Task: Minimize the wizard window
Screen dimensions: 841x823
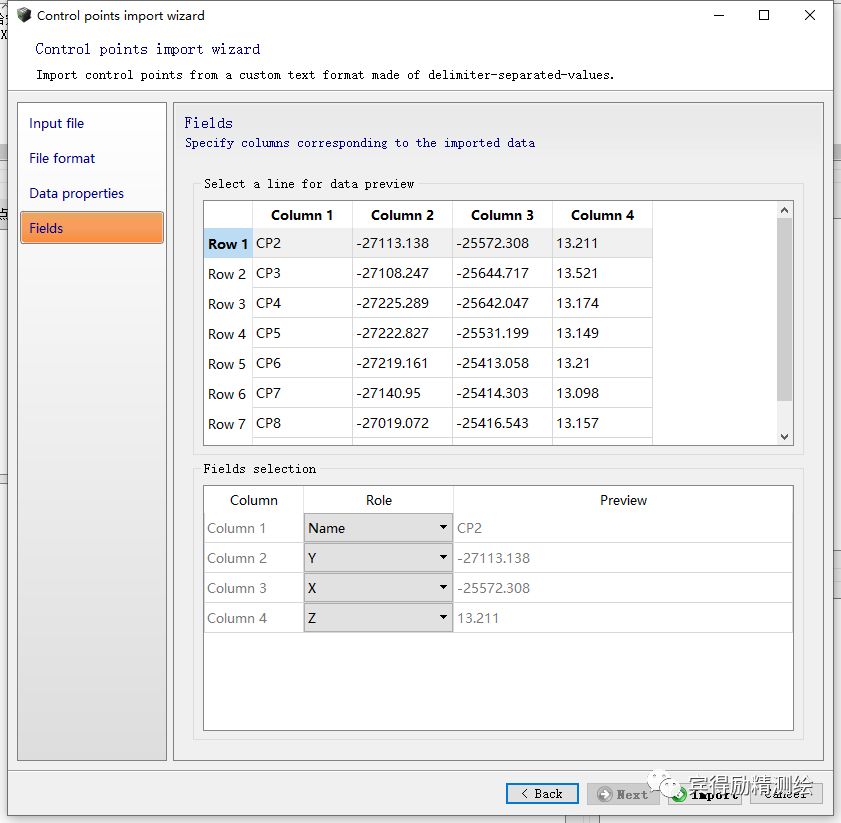Action: [x=719, y=15]
